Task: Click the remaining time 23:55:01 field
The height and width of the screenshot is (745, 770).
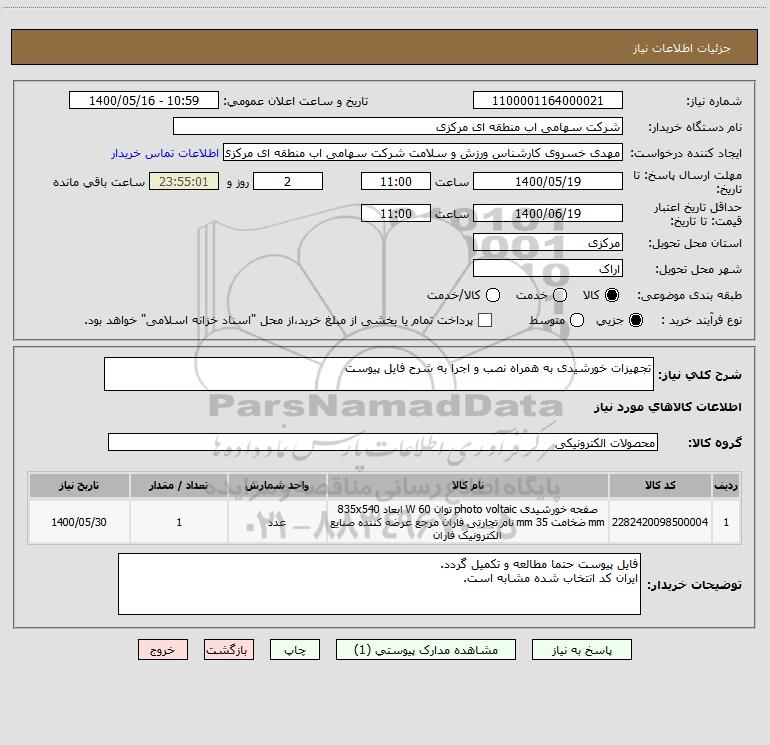Action: [184, 181]
